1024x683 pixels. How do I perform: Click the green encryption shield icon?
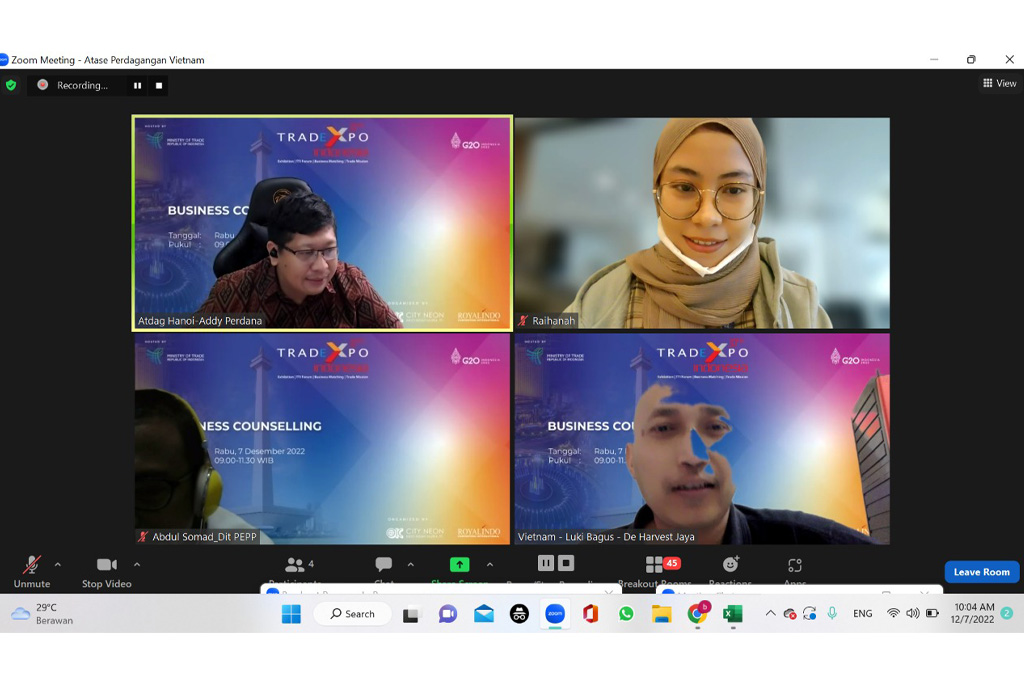[11, 85]
